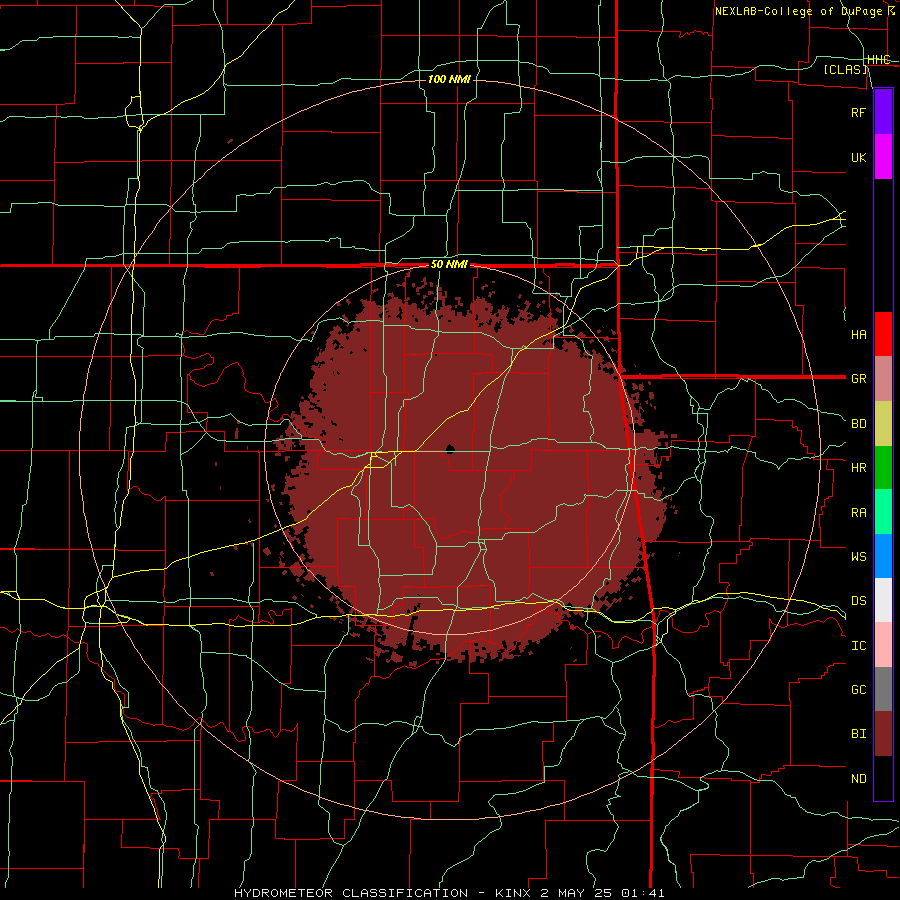900x900 pixels.
Task: Click the 100 NMI range ring label
Action: pos(449,79)
